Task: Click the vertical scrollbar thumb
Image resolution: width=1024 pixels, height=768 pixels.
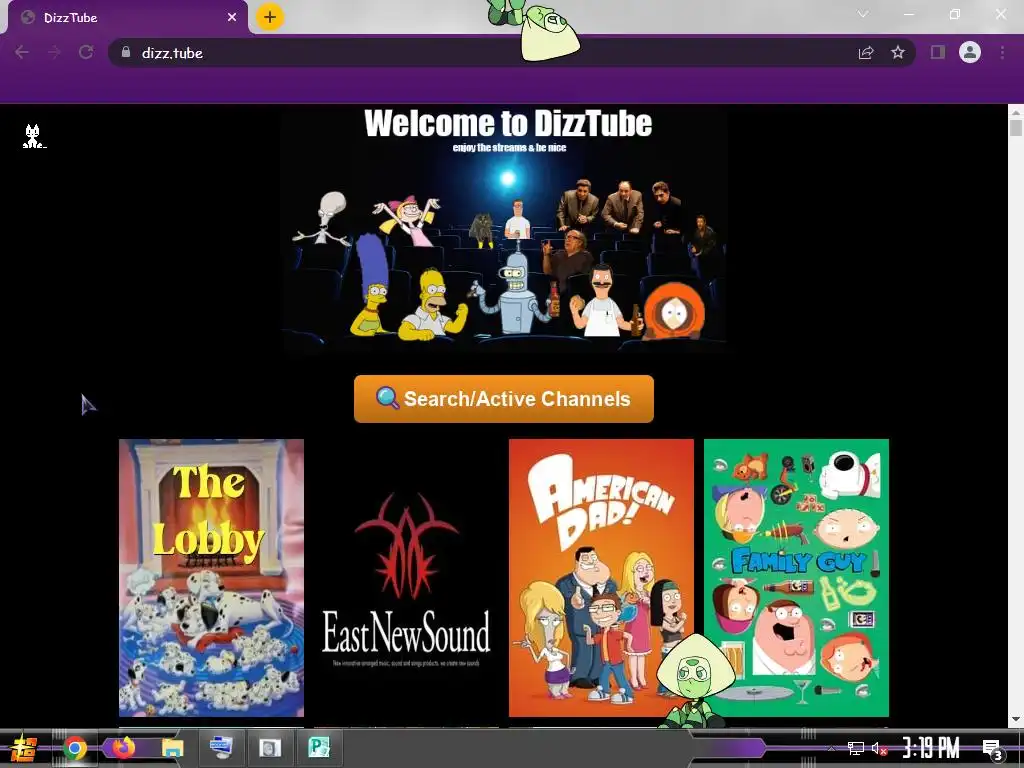Action: coord(1016,127)
